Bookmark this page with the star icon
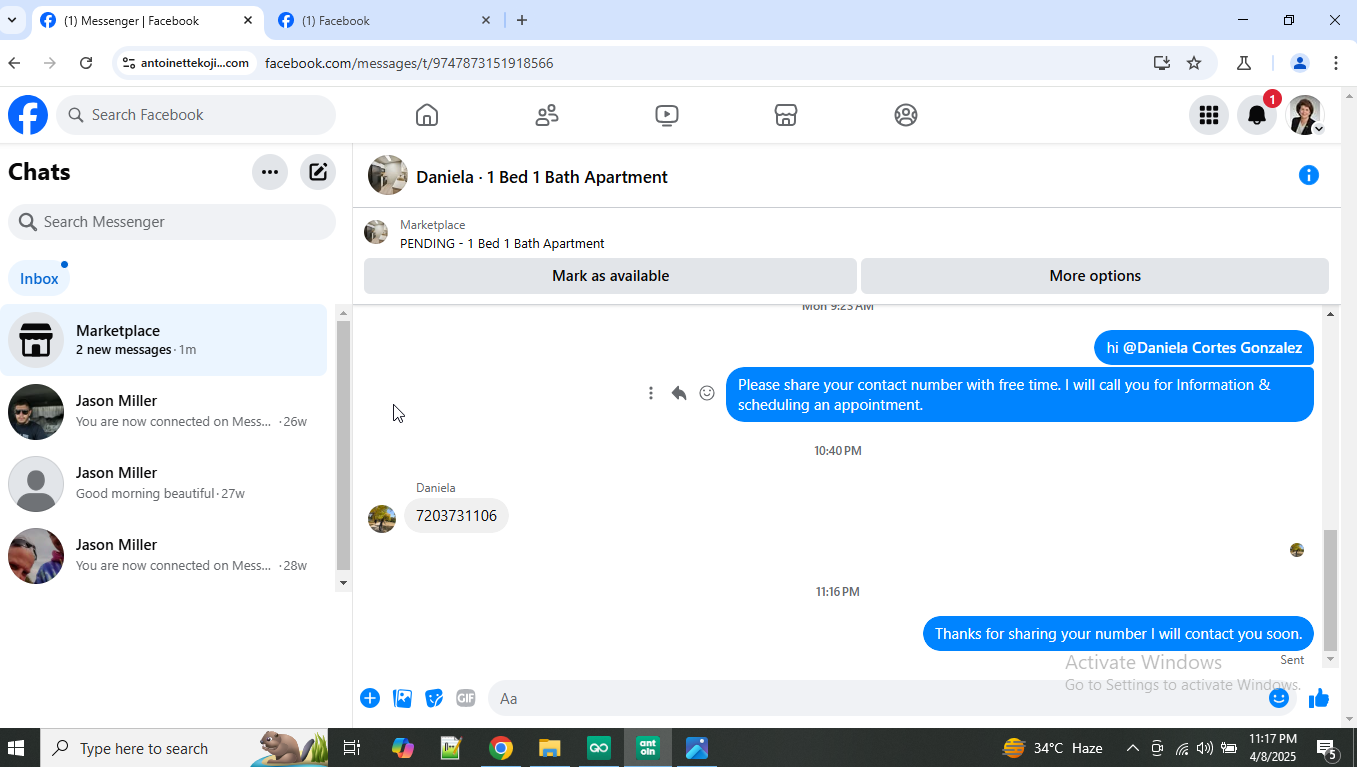This screenshot has width=1357, height=767. [1194, 63]
